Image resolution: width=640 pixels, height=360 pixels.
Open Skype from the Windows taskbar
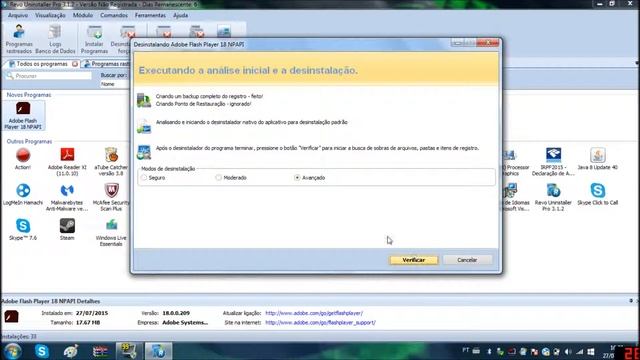[42, 351]
